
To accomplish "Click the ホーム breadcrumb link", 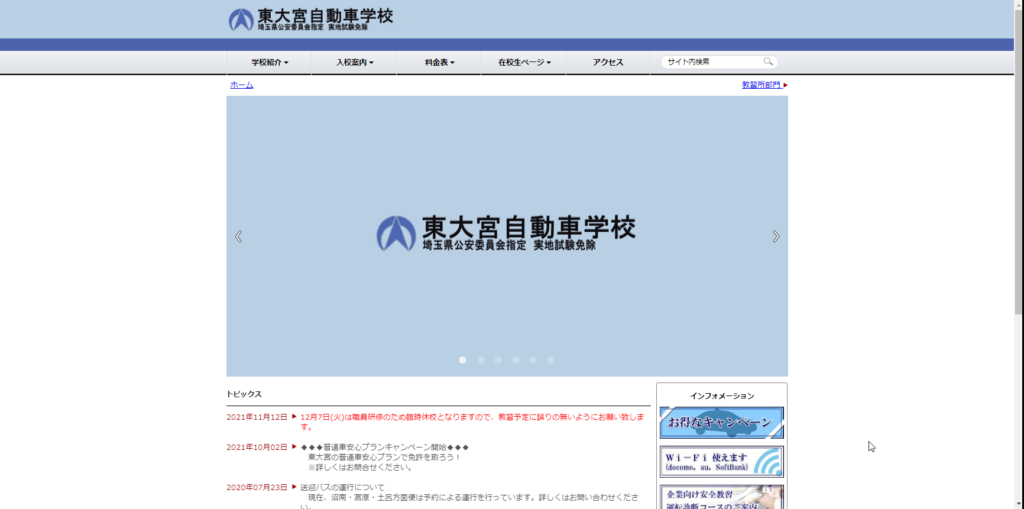I will pos(242,85).
